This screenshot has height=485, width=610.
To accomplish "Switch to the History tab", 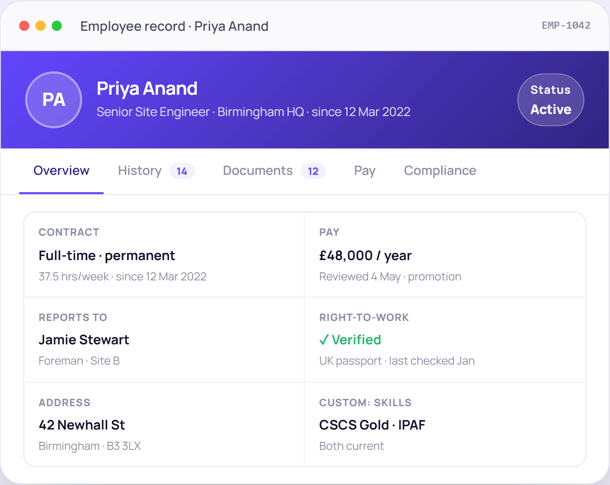I will [156, 171].
